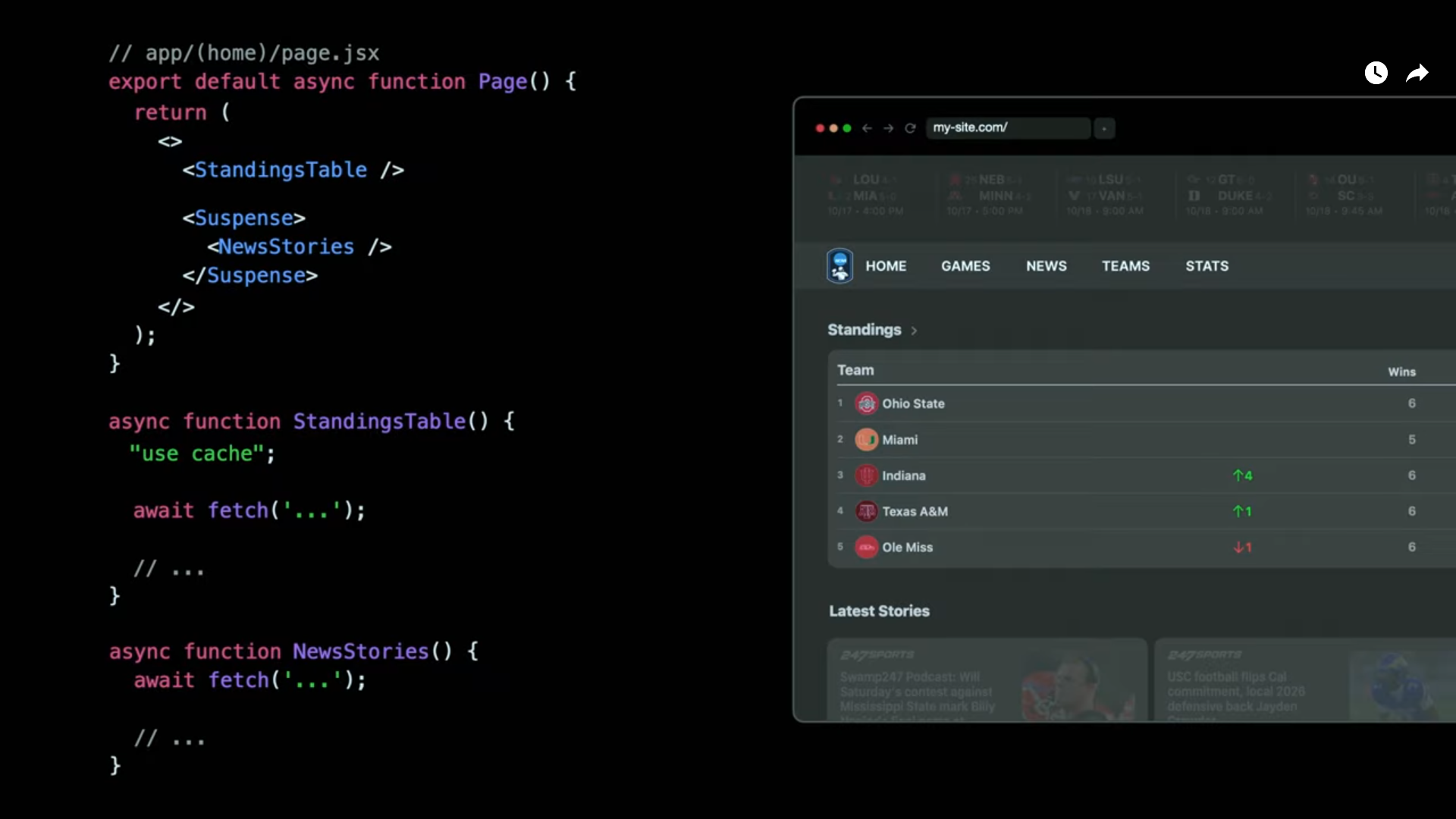Click the Texas A&M team logo
The height and width of the screenshot is (819, 1456).
coord(866,511)
